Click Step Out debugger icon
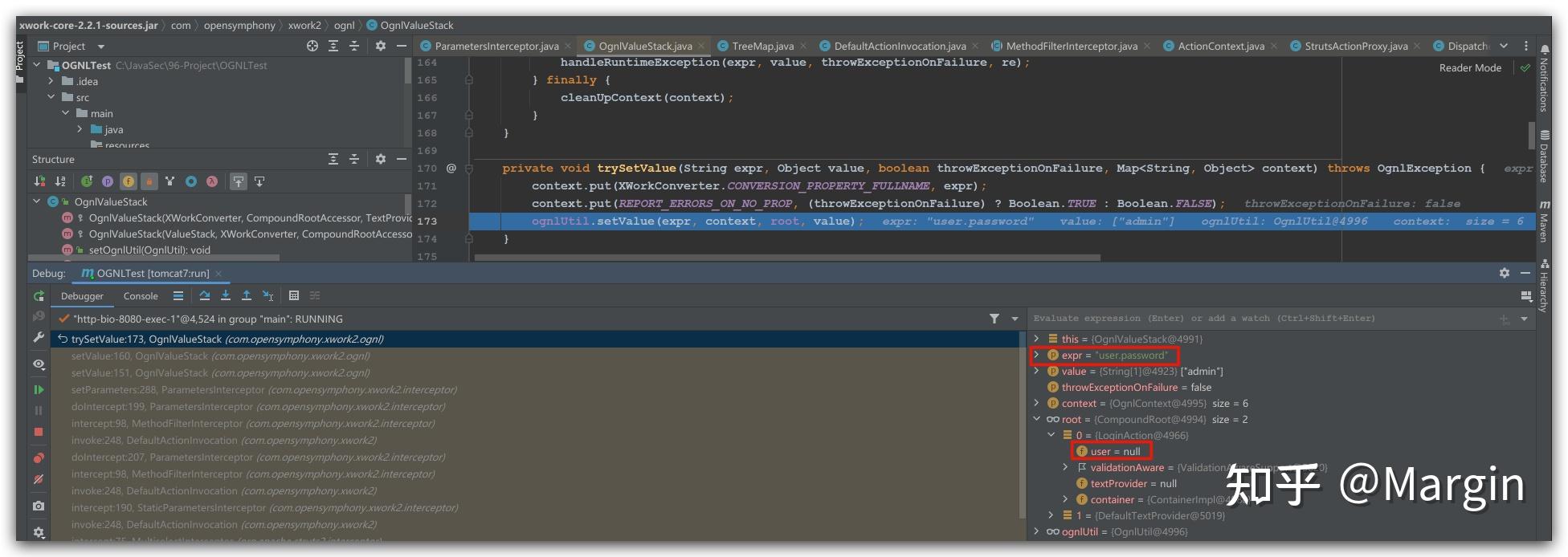This screenshot has width=1568, height=557. tap(247, 296)
